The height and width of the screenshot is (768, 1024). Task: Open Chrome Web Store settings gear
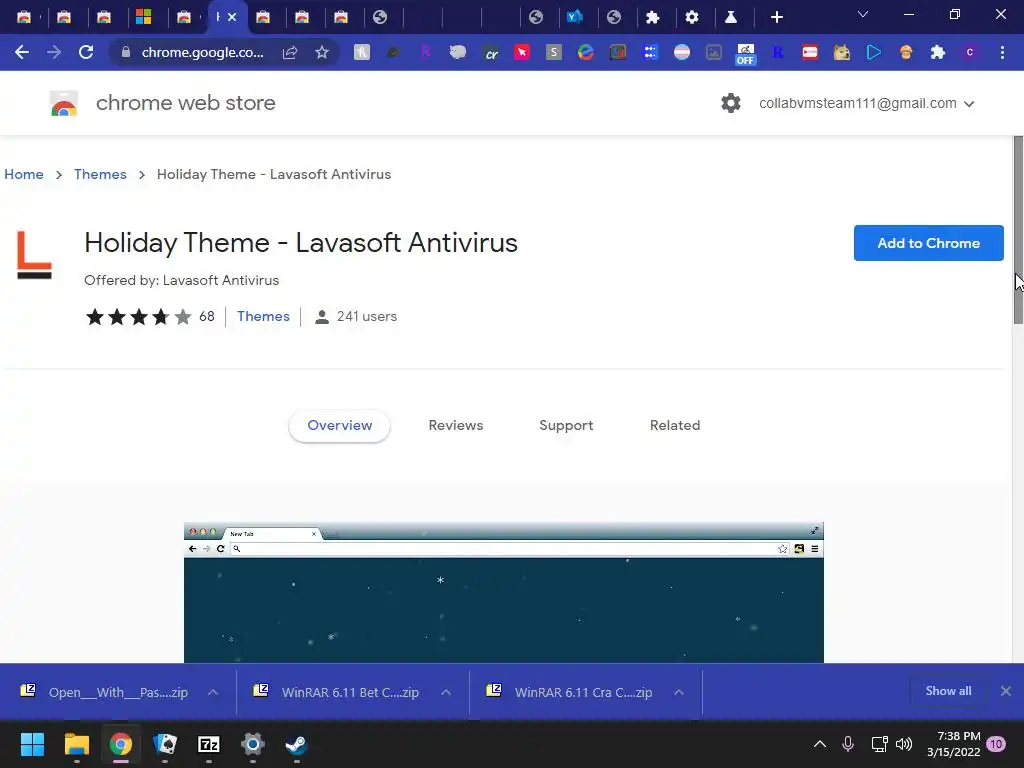coord(731,103)
